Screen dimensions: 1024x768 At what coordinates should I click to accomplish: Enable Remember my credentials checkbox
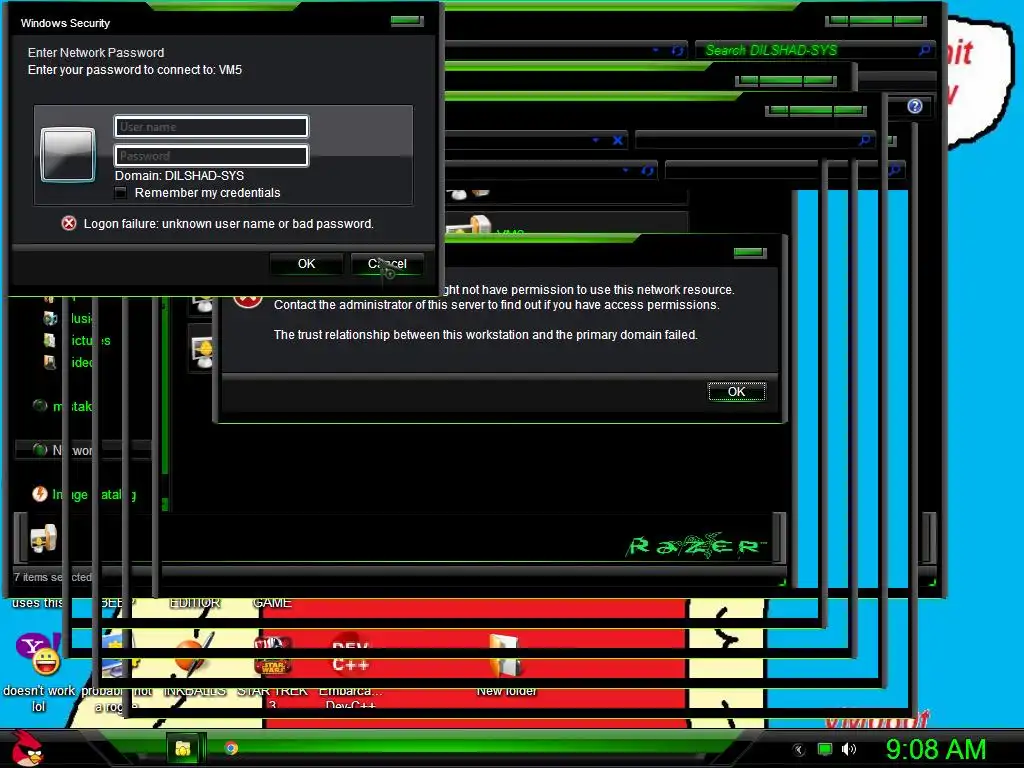[121, 193]
